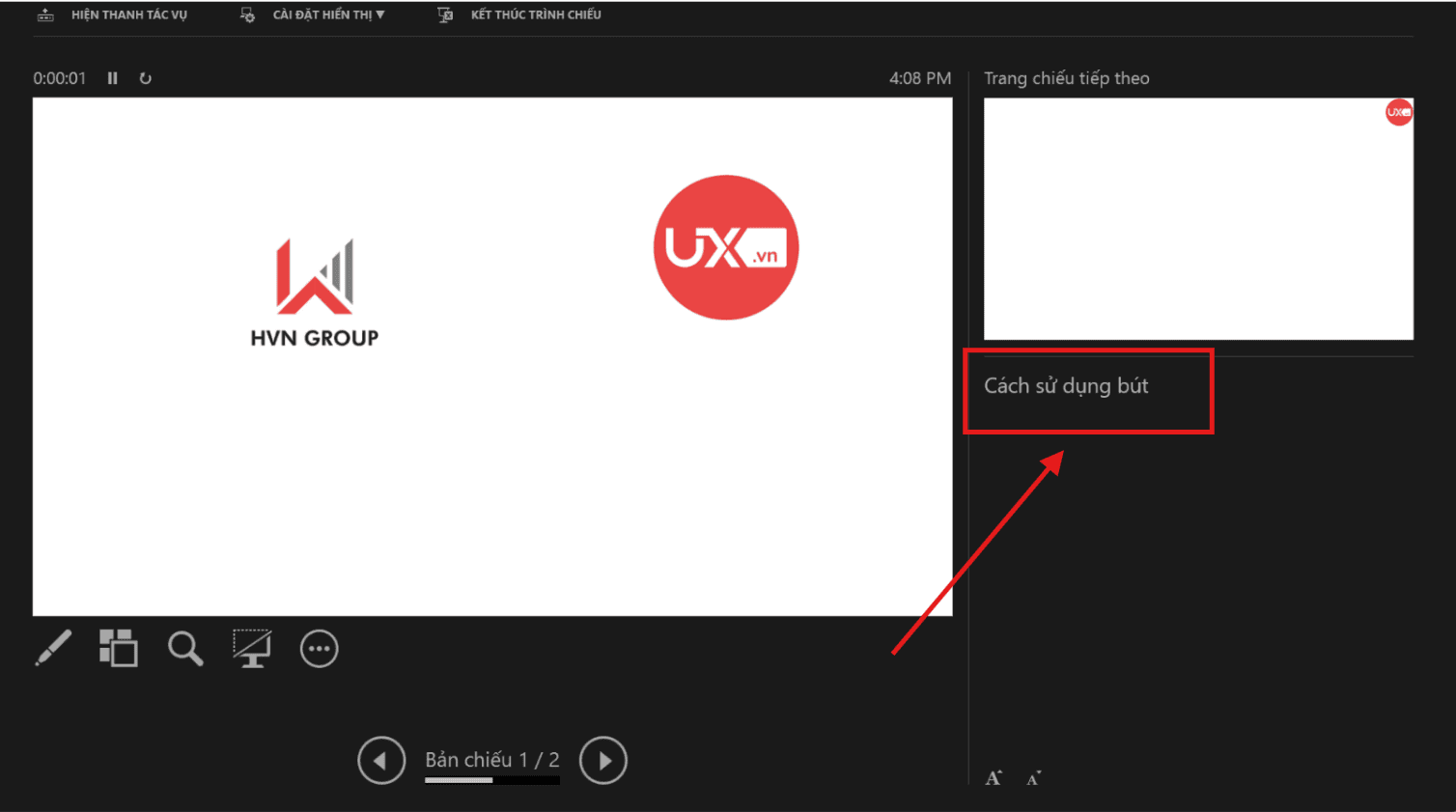Open the see all slides grid
The width and height of the screenshot is (1456, 812).
[x=119, y=648]
